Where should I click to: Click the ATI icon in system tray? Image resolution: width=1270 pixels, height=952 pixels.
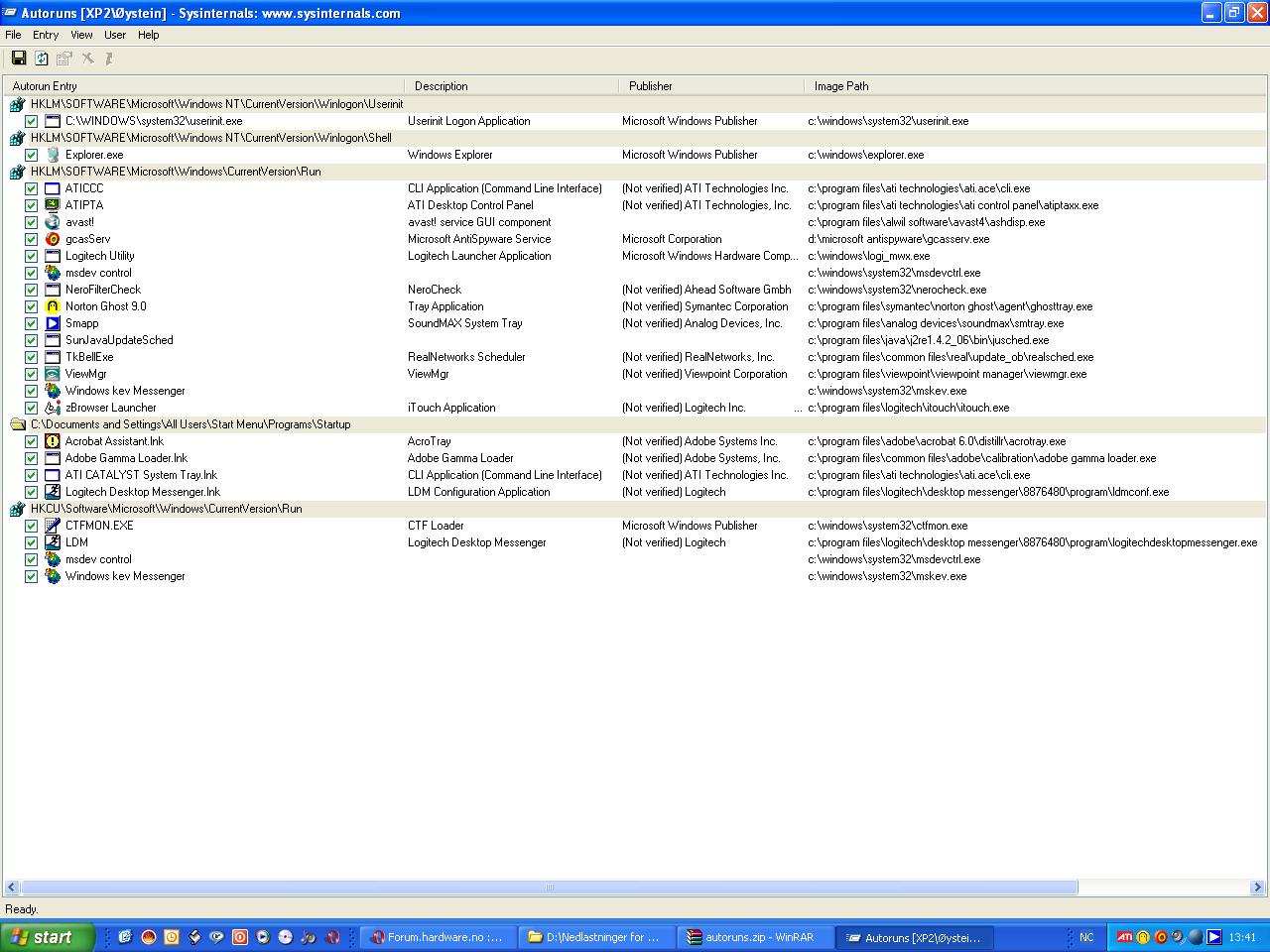pos(1124,937)
